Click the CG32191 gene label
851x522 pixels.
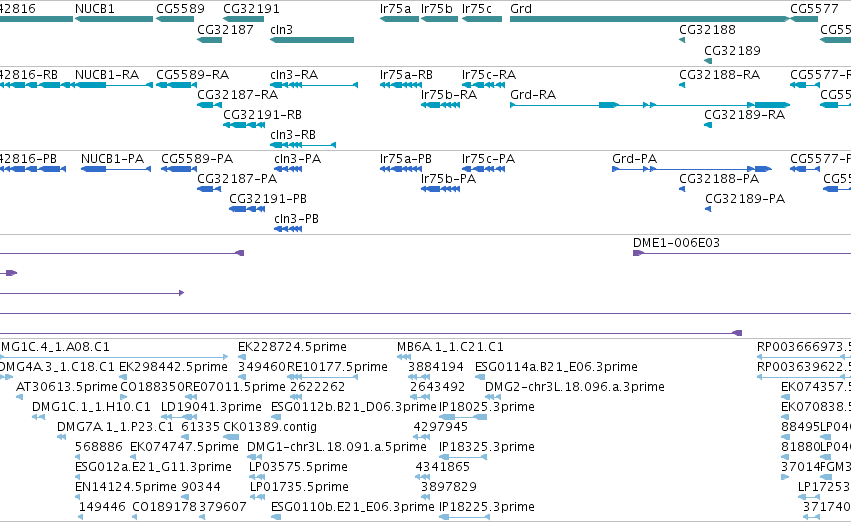coord(251,9)
